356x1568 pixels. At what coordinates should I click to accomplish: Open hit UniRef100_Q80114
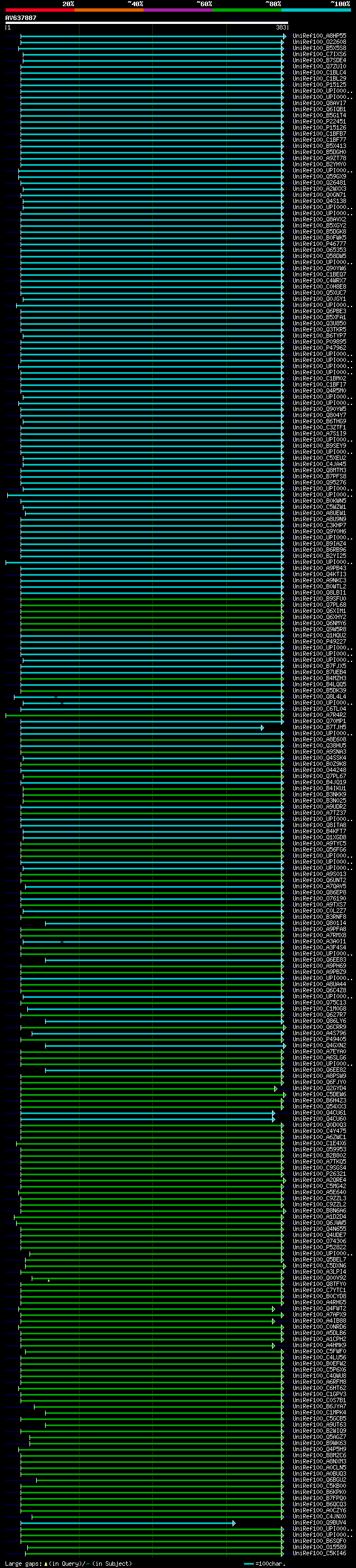tap(319, 923)
